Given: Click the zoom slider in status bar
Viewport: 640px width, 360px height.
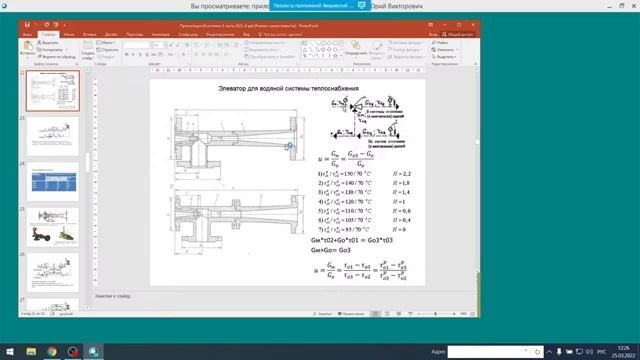Looking at the screenshot, I should (436, 314).
